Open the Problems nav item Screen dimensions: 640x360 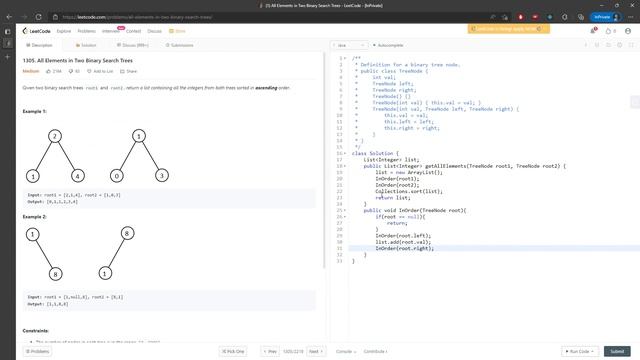tap(87, 31)
